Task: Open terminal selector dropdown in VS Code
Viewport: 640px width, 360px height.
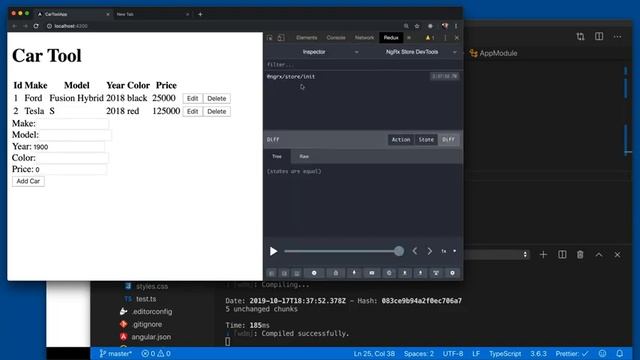Action: click(x=497, y=255)
